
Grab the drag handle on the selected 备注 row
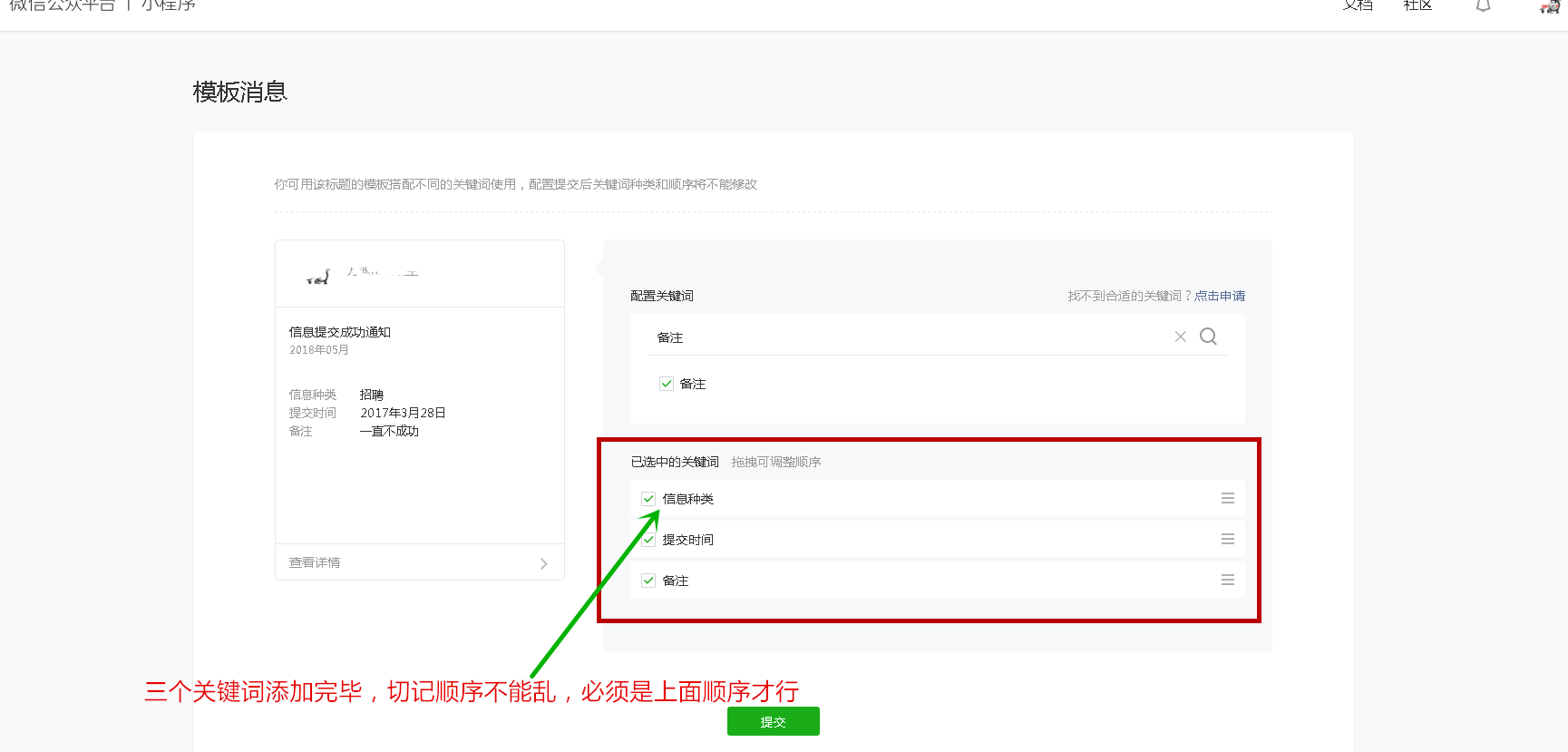click(x=1227, y=580)
